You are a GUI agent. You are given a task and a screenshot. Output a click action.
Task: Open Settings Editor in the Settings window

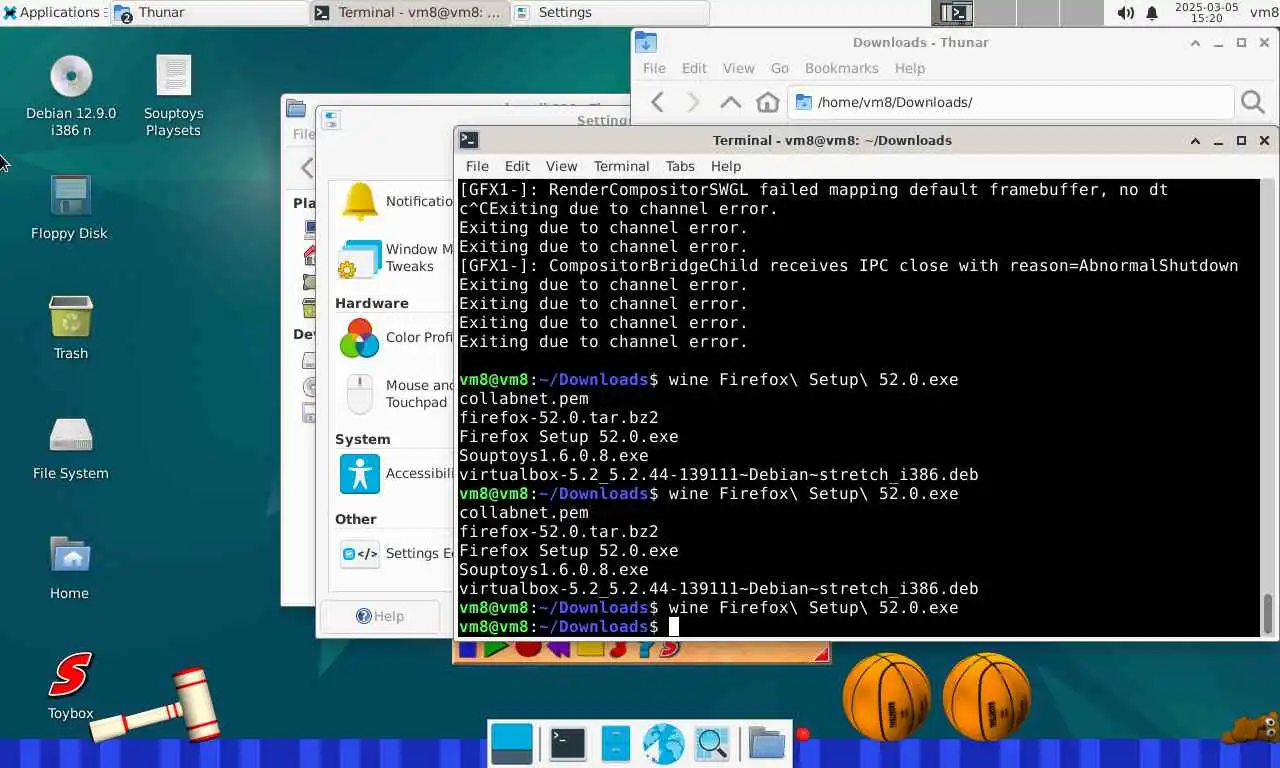click(x=396, y=553)
